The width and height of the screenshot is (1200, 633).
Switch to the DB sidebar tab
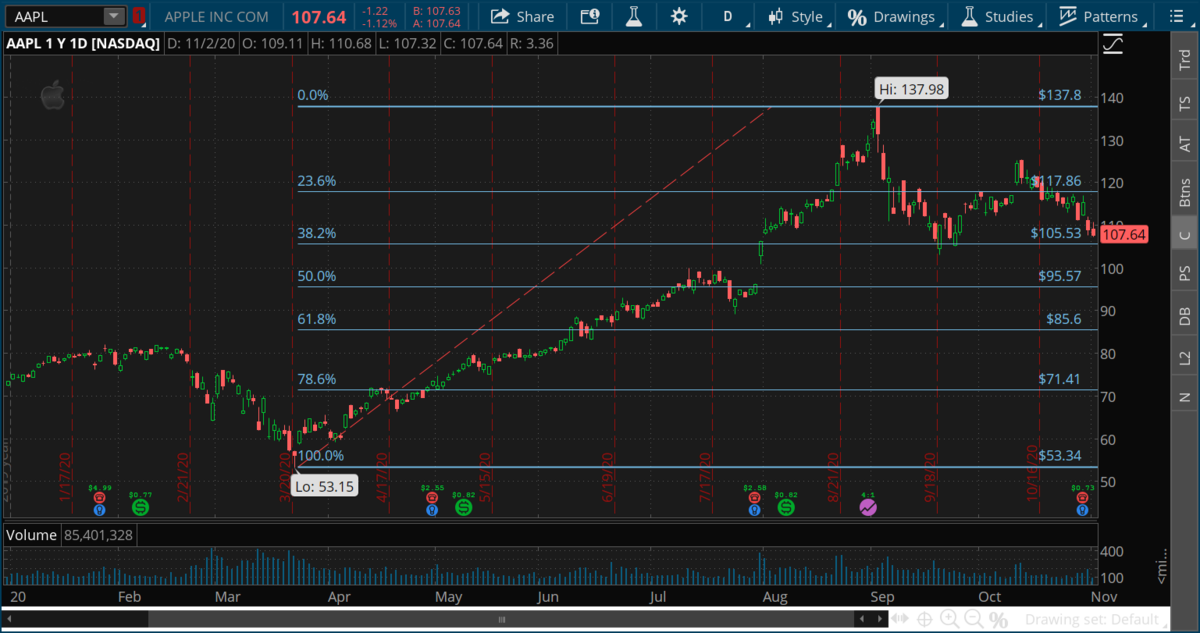1184,316
